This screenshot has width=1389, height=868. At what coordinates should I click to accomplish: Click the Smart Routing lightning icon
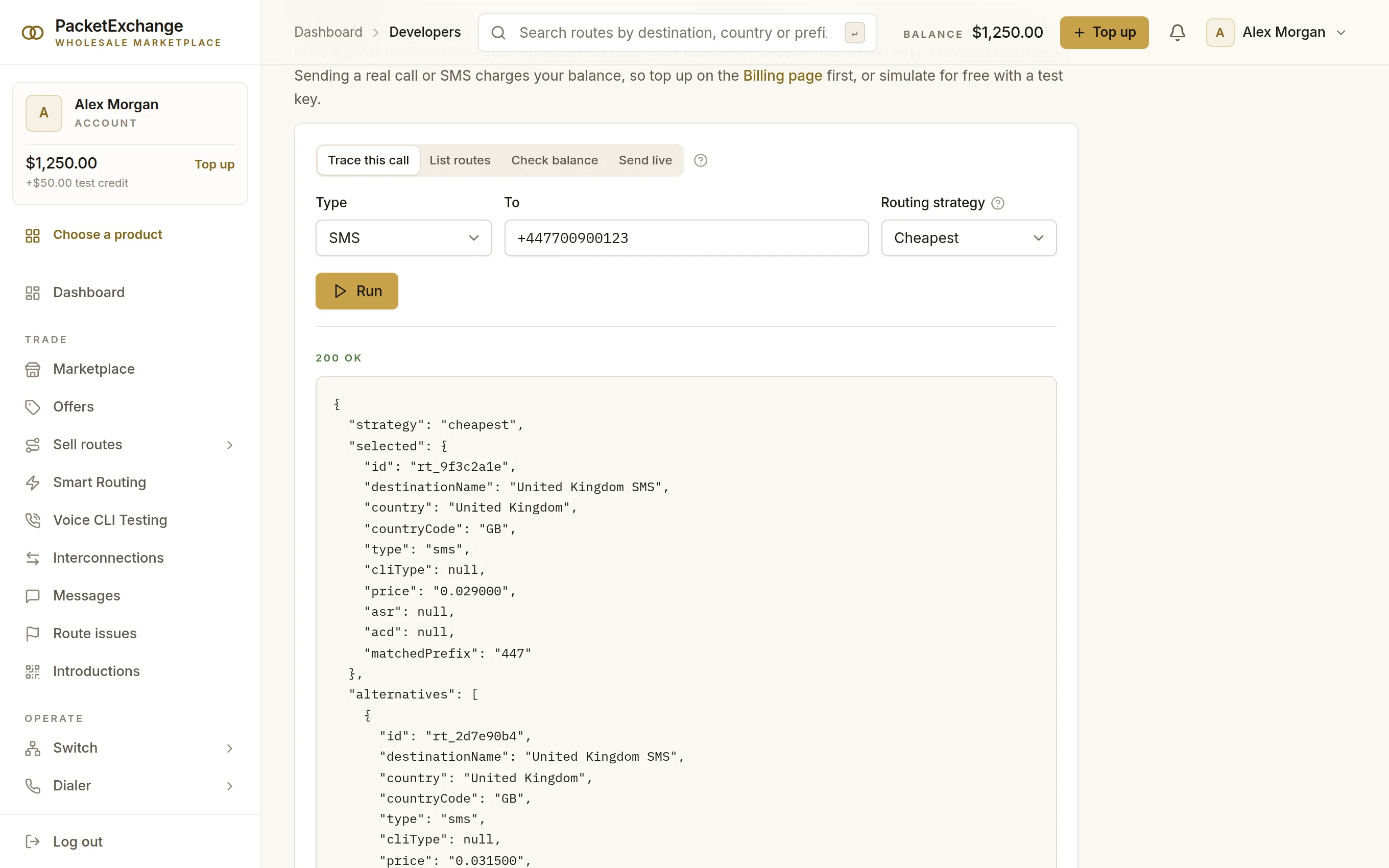tap(33, 483)
